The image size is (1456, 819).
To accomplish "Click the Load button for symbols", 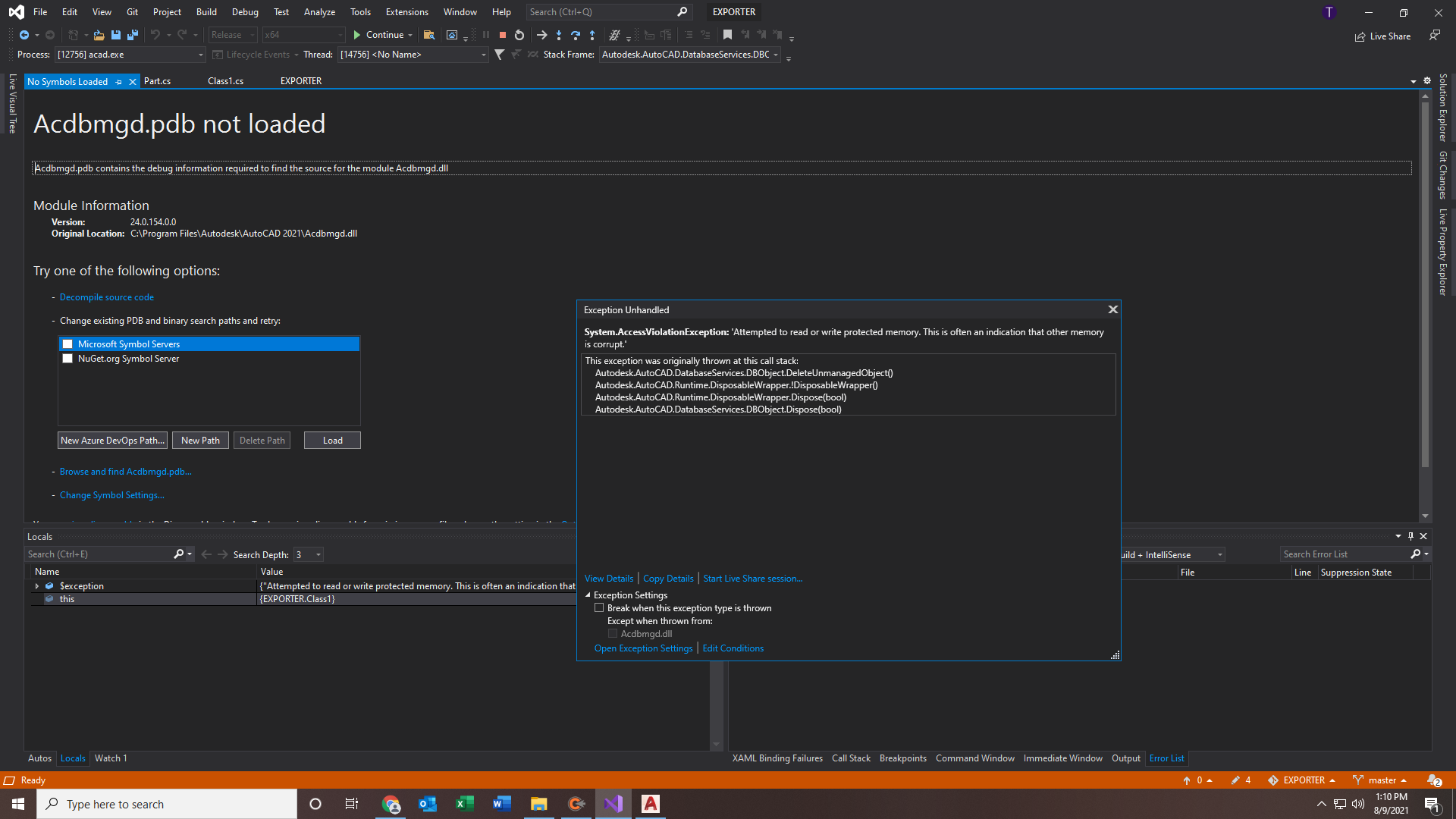I will point(332,441).
